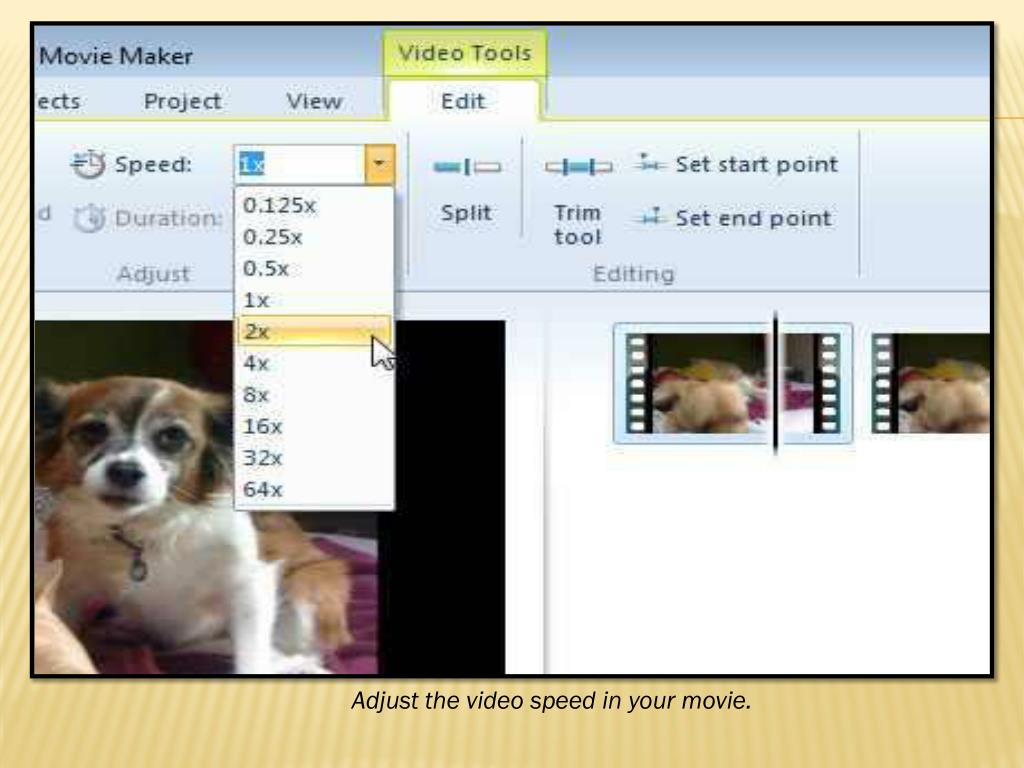This screenshot has height=768, width=1024.
Task: Select 0.125x speed option
Action: [x=314, y=206]
